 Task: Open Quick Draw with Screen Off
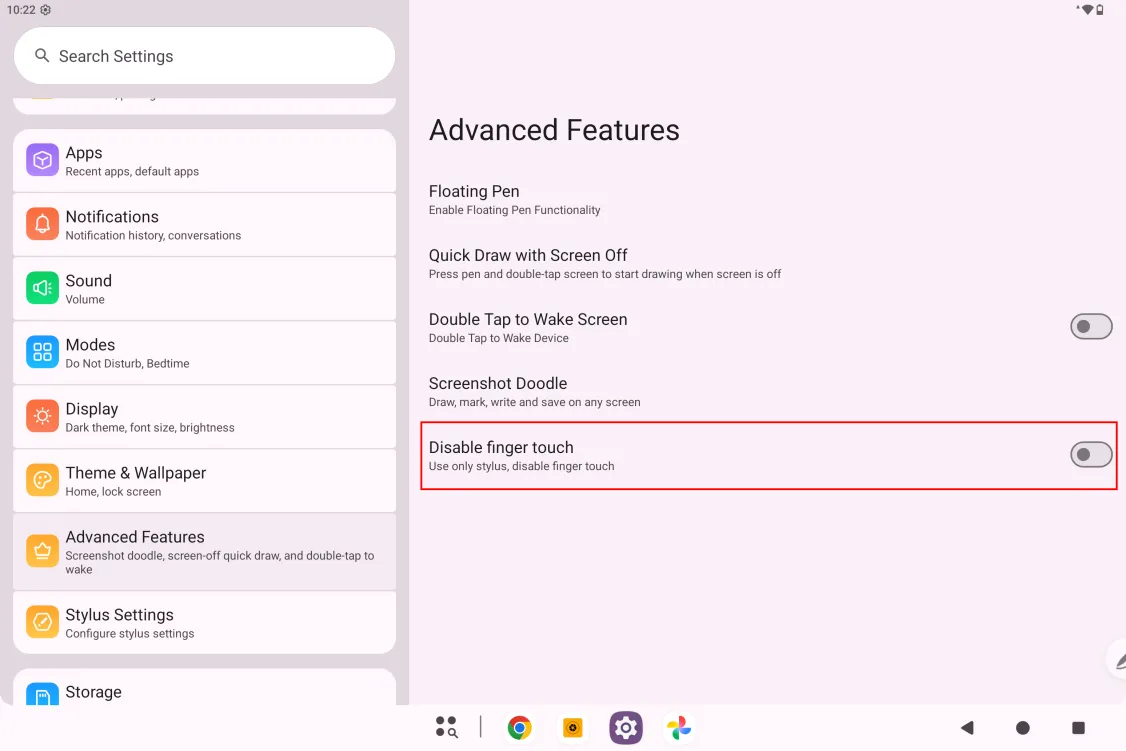769,263
